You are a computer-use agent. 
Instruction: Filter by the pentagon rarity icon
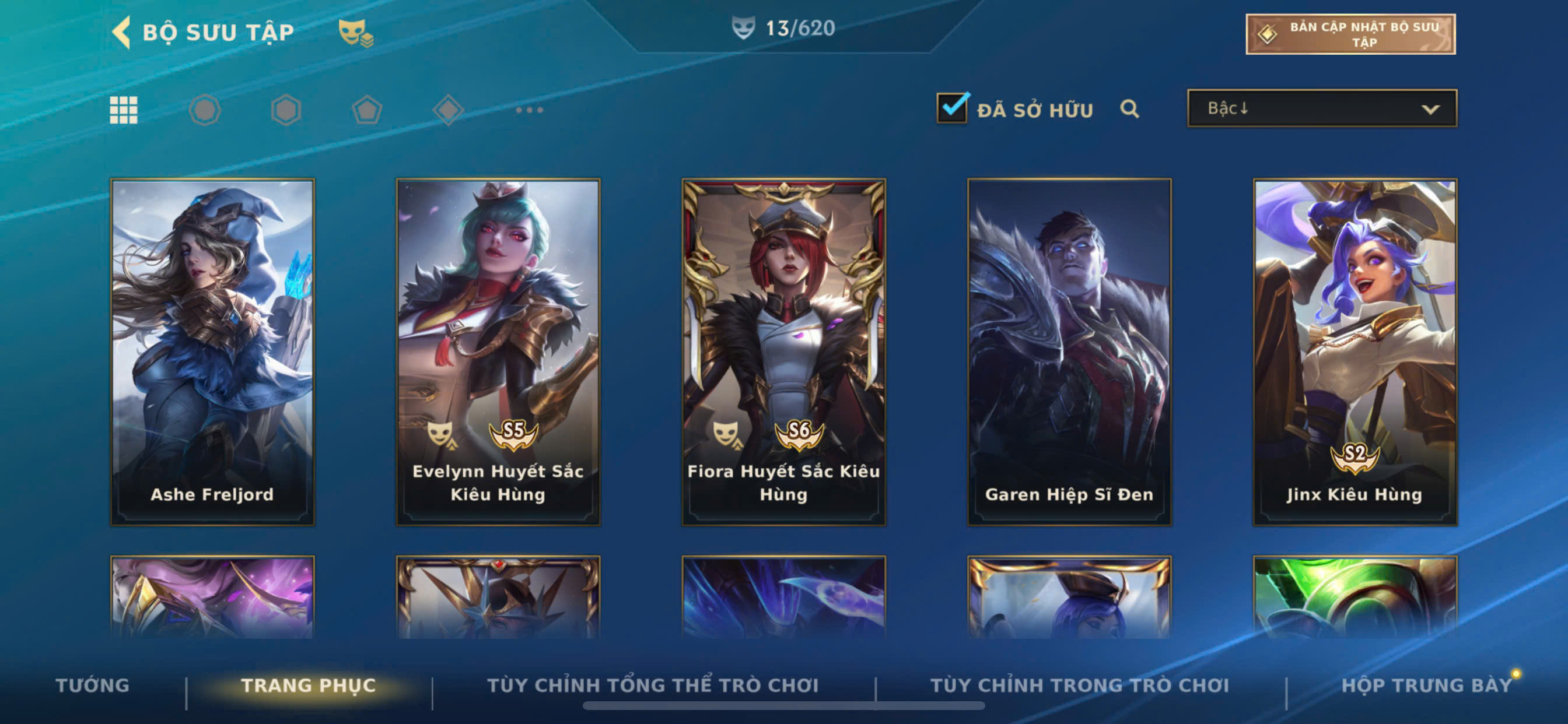pyautogui.click(x=367, y=110)
